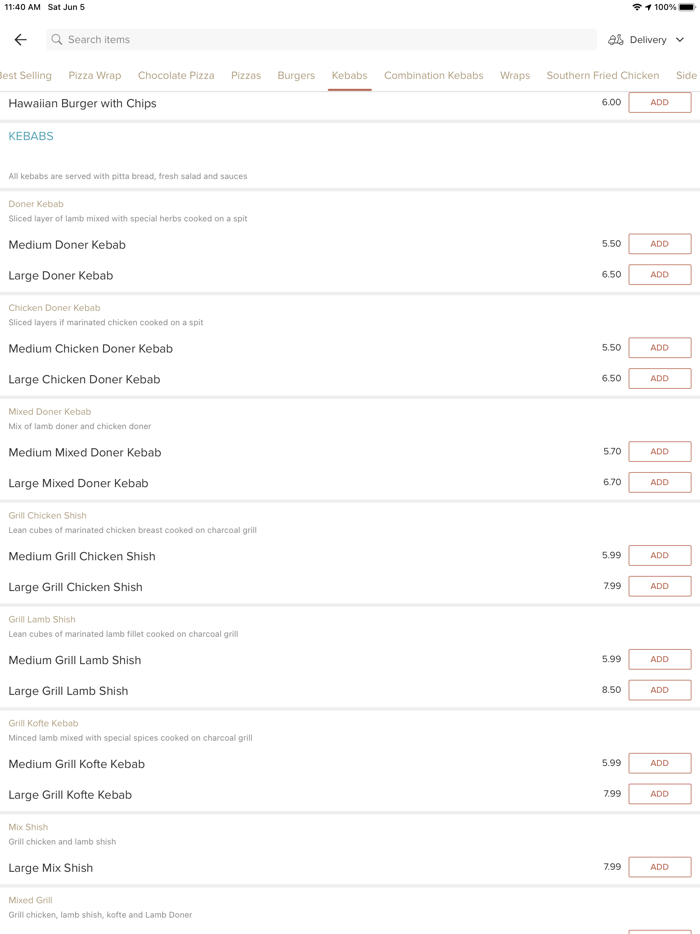Tap the search magnifier icon
Screen dimensions: 700x934
pyautogui.click(x=57, y=40)
